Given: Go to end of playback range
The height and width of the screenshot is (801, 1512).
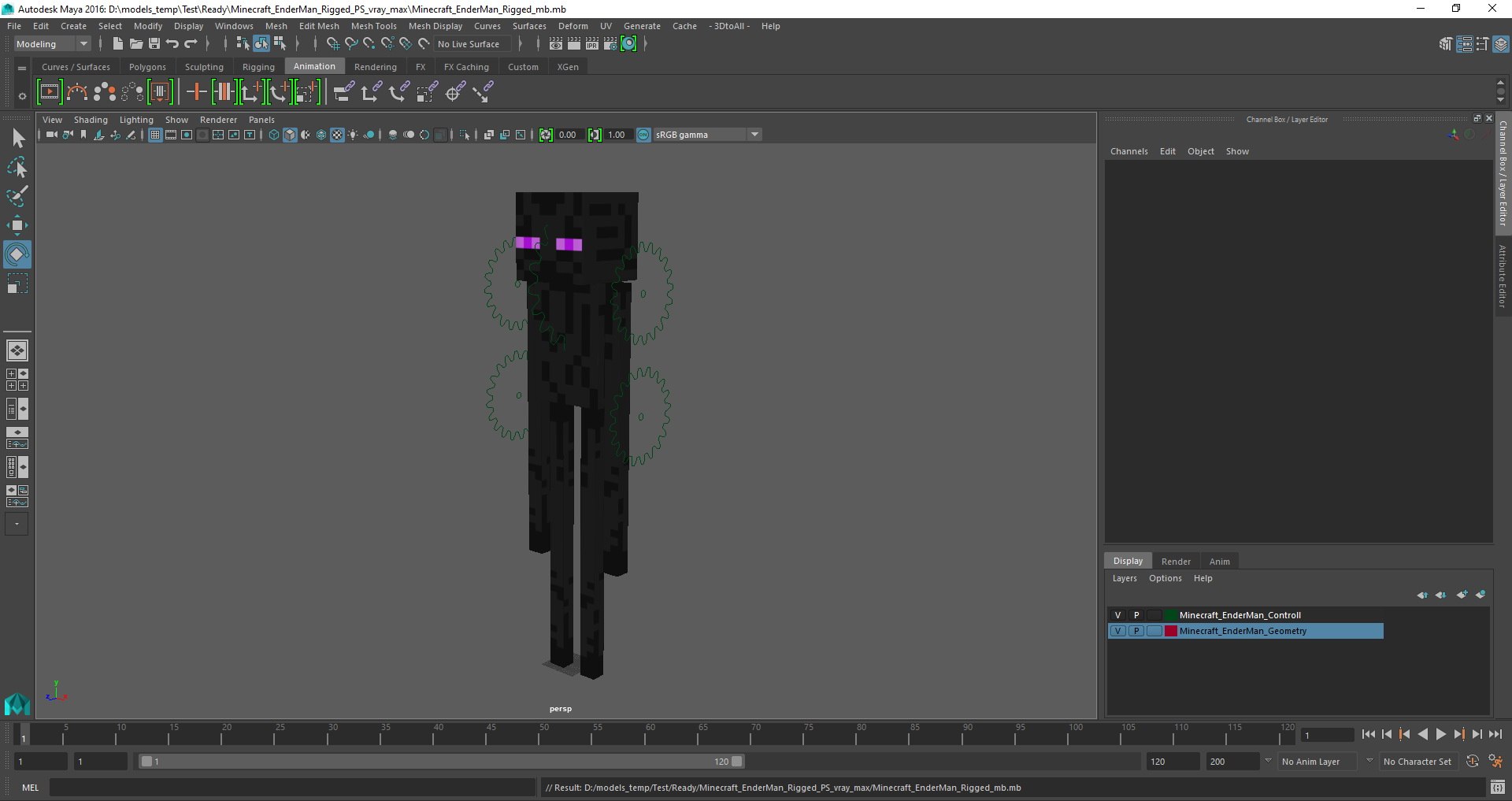Looking at the screenshot, I should point(1495,734).
